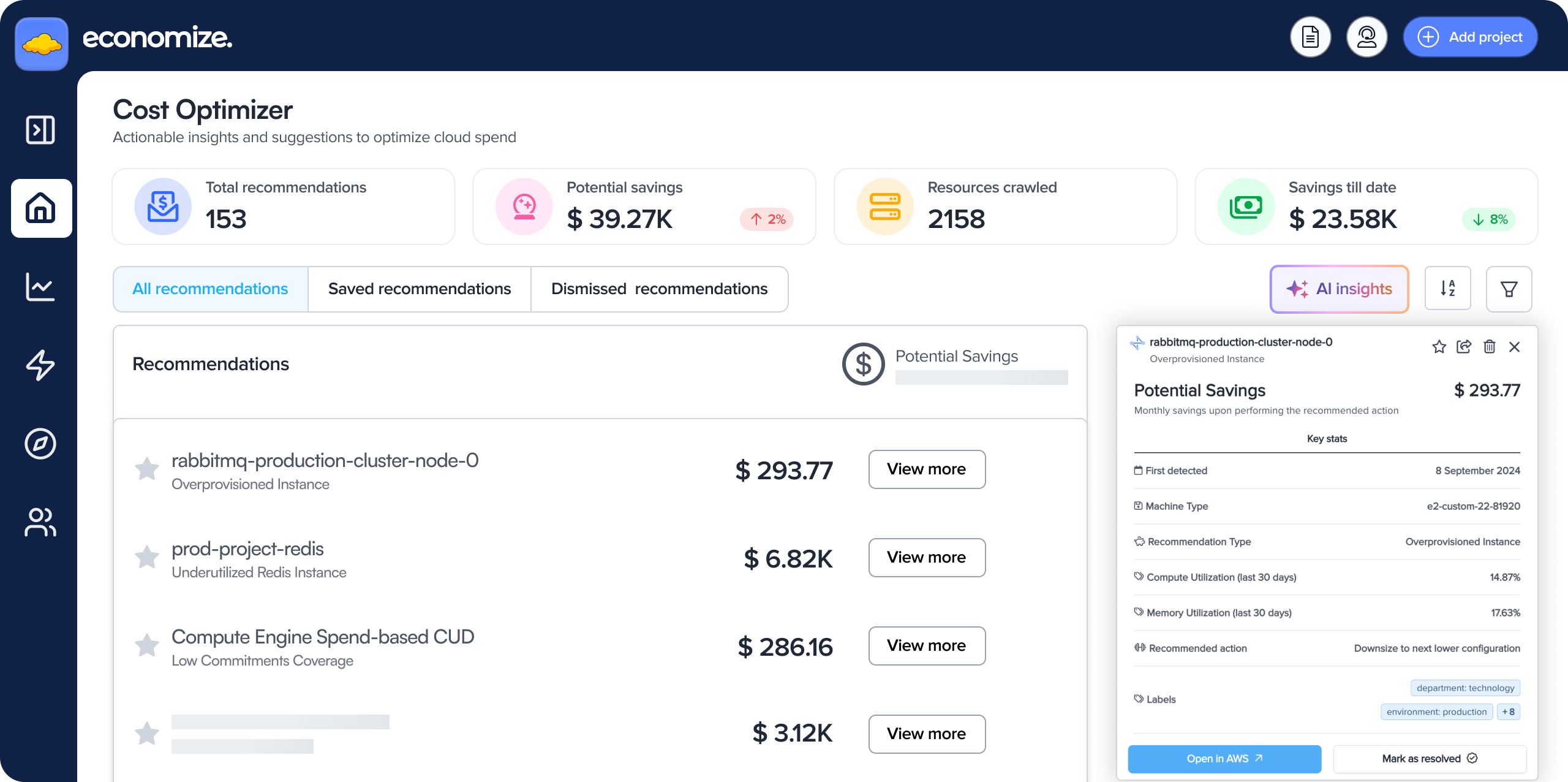Favorite the Compute Engine Spend-based CUD row

(x=147, y=645)
